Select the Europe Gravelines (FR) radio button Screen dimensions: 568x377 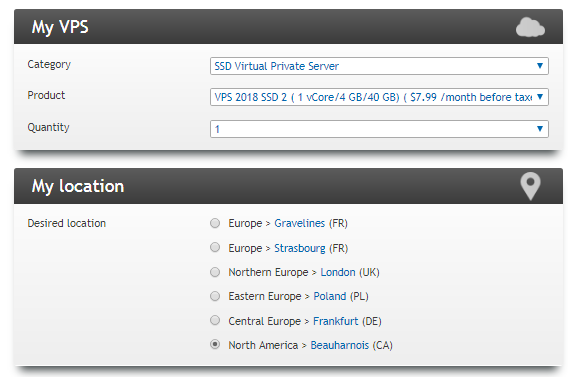[x=215, y=223]
